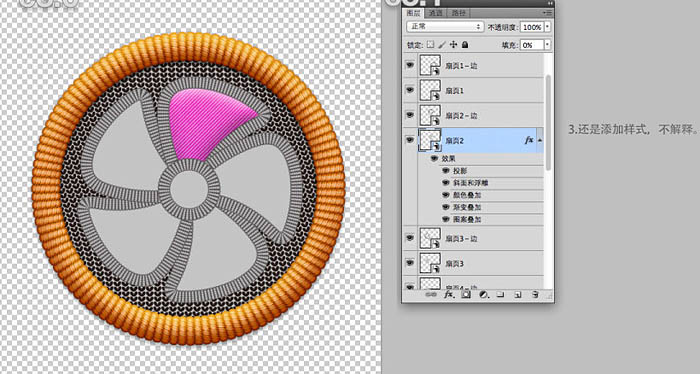Hide the 投影 drop shadow effect
Viewport: 700px width, 374px height.
pos(446,170)
